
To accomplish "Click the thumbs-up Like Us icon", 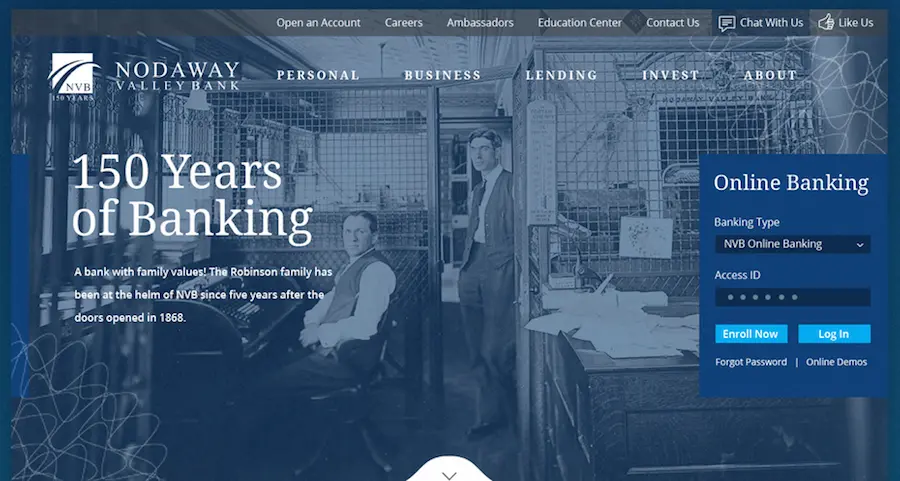I will tap(826, 22).
